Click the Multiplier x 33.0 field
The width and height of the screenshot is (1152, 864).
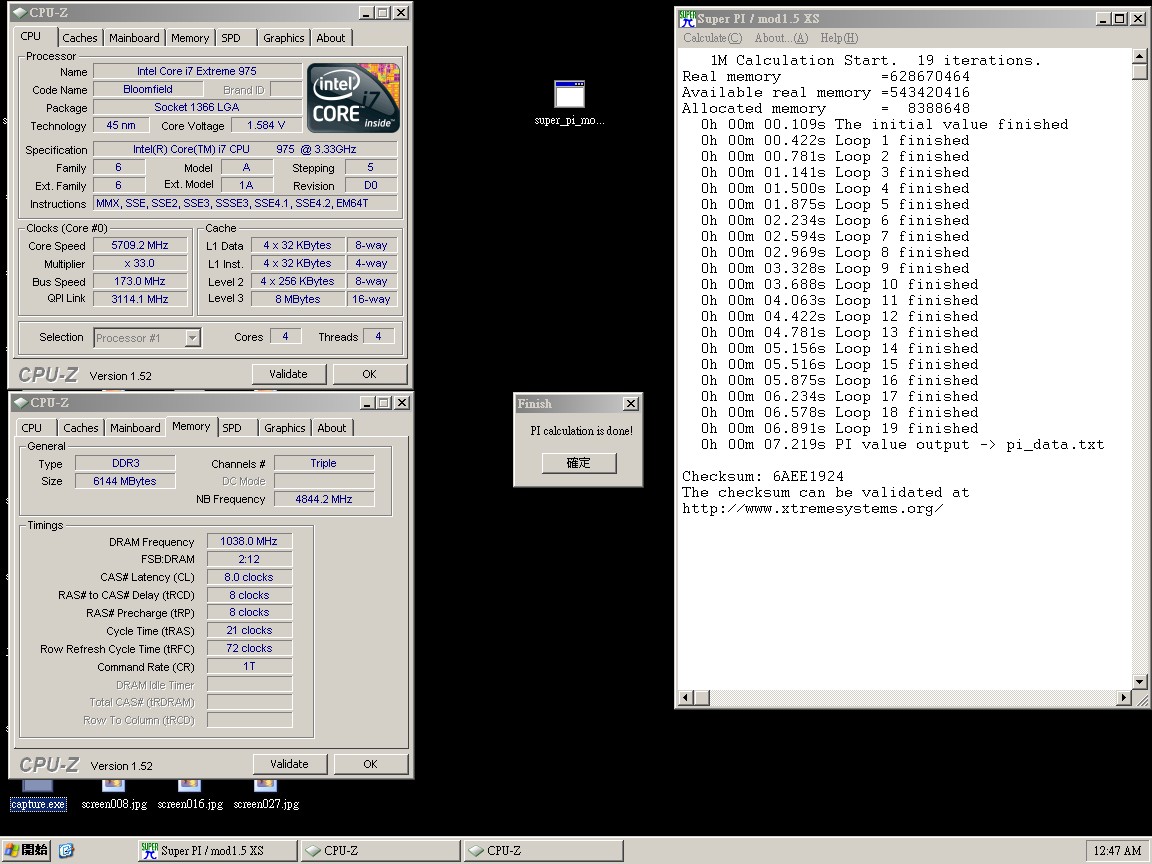tap(140, 263)
